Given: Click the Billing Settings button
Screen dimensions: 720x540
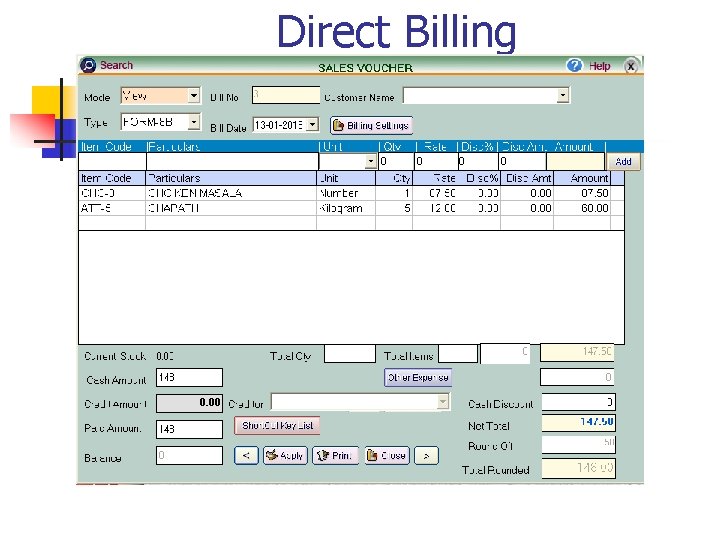Looking at the screenshot, I should click(x=371, y=125).
